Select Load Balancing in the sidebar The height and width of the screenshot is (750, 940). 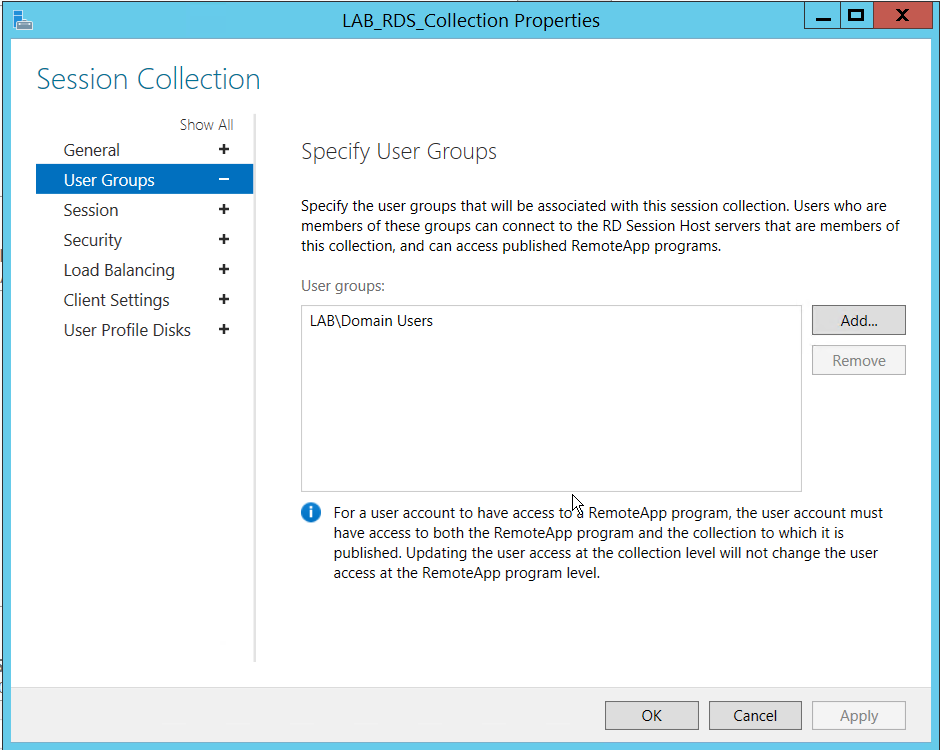click(119, 270)
